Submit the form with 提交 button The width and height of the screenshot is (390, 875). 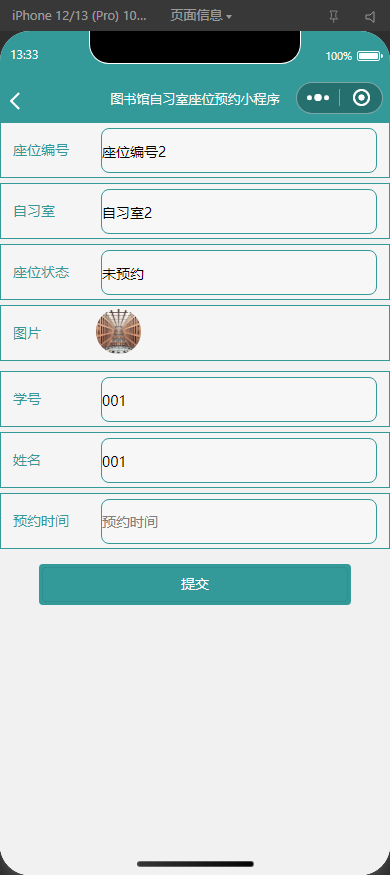click(195, 584)
